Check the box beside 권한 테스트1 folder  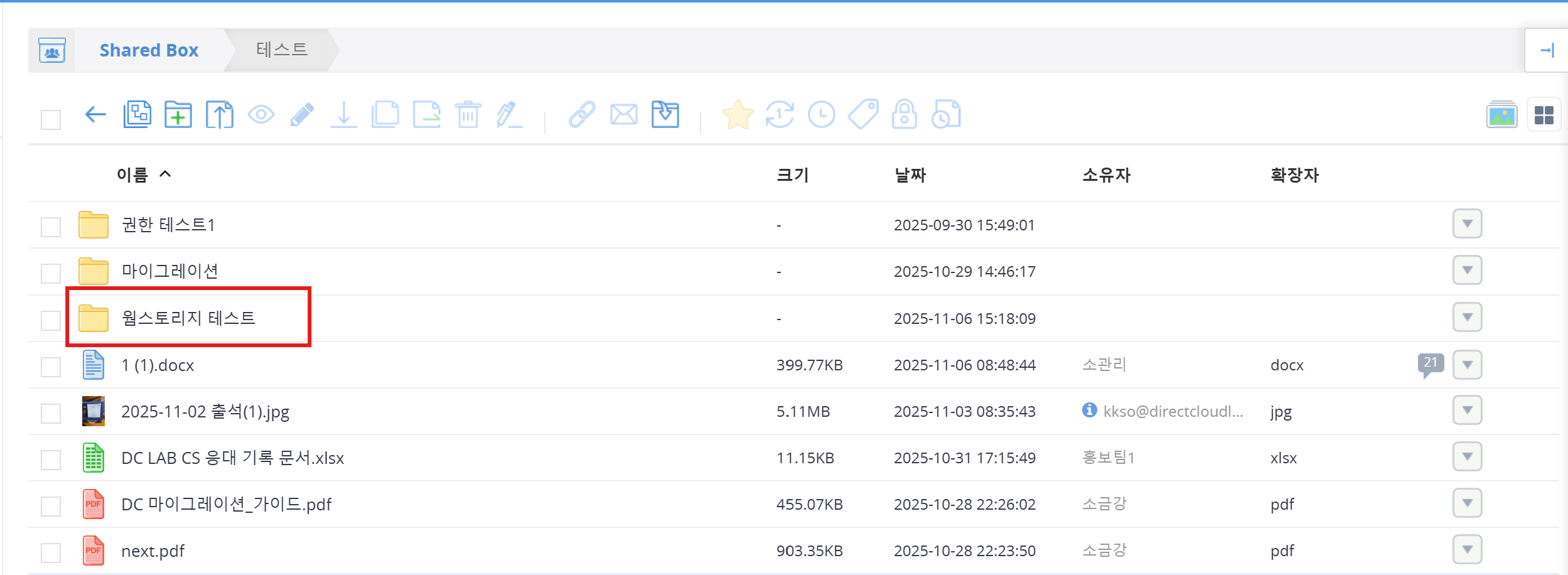[51, 227]
